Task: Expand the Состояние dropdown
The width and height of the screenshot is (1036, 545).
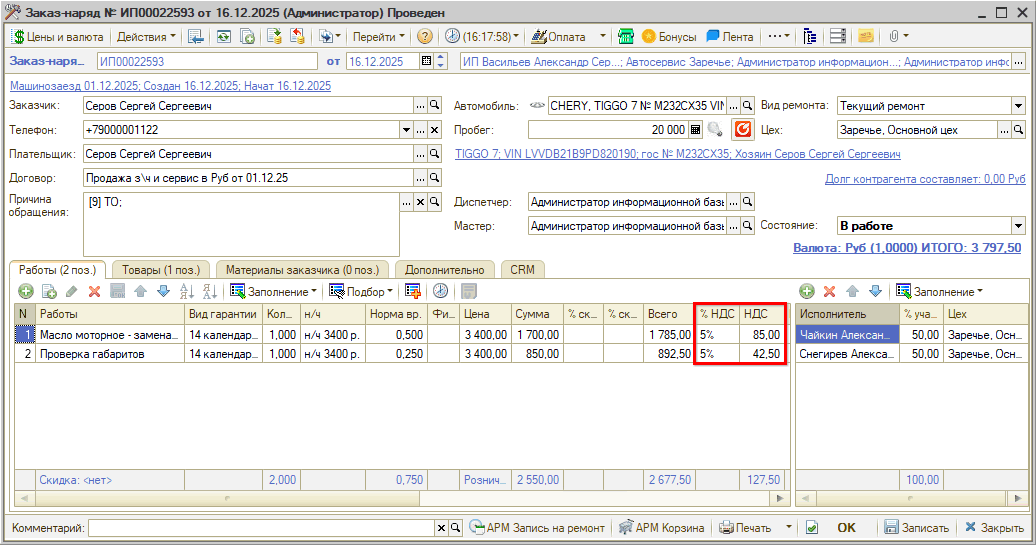Action: (1018, 226)
